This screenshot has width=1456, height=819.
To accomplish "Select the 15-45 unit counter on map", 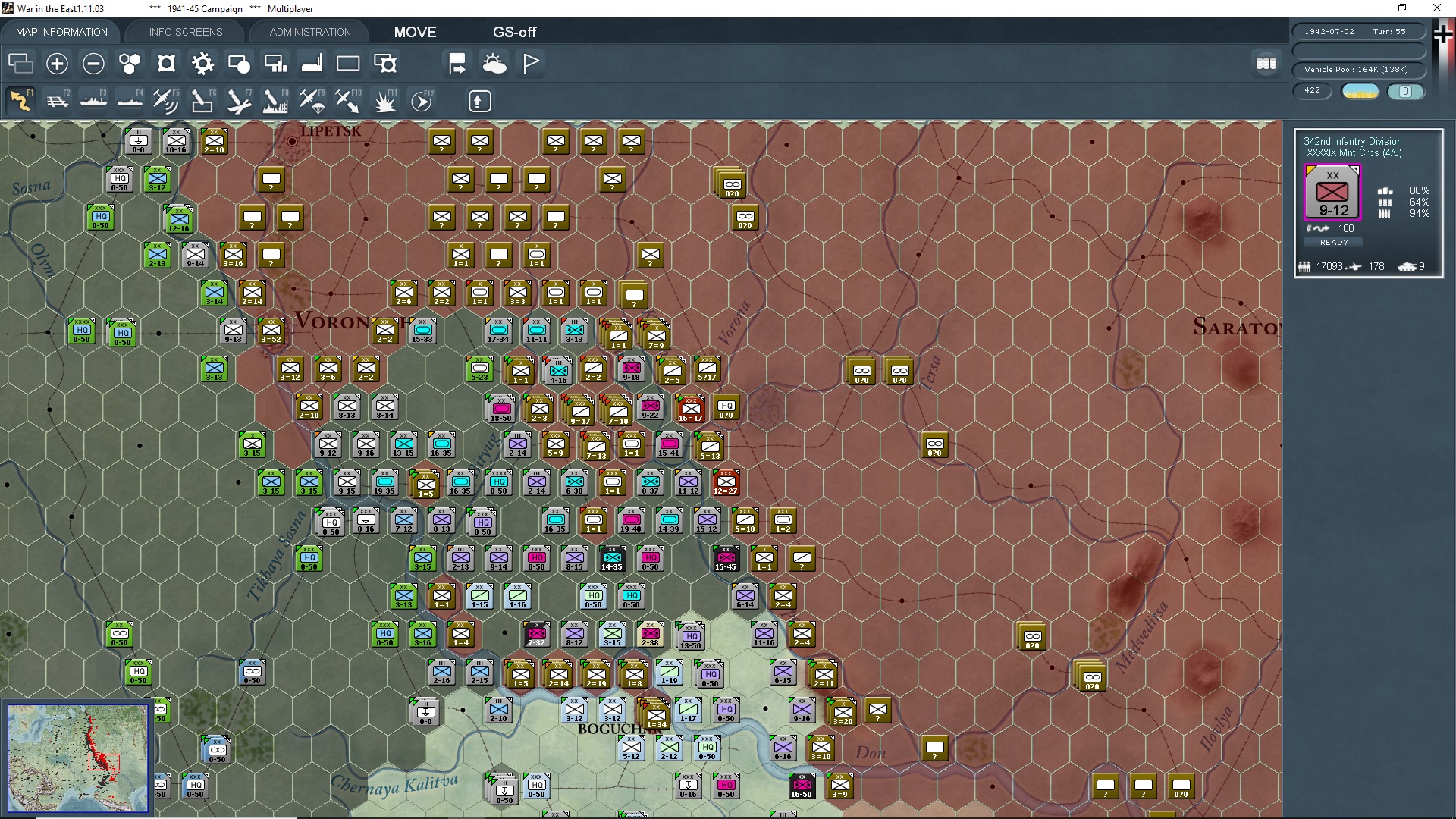I will click(x=726, y=557).
